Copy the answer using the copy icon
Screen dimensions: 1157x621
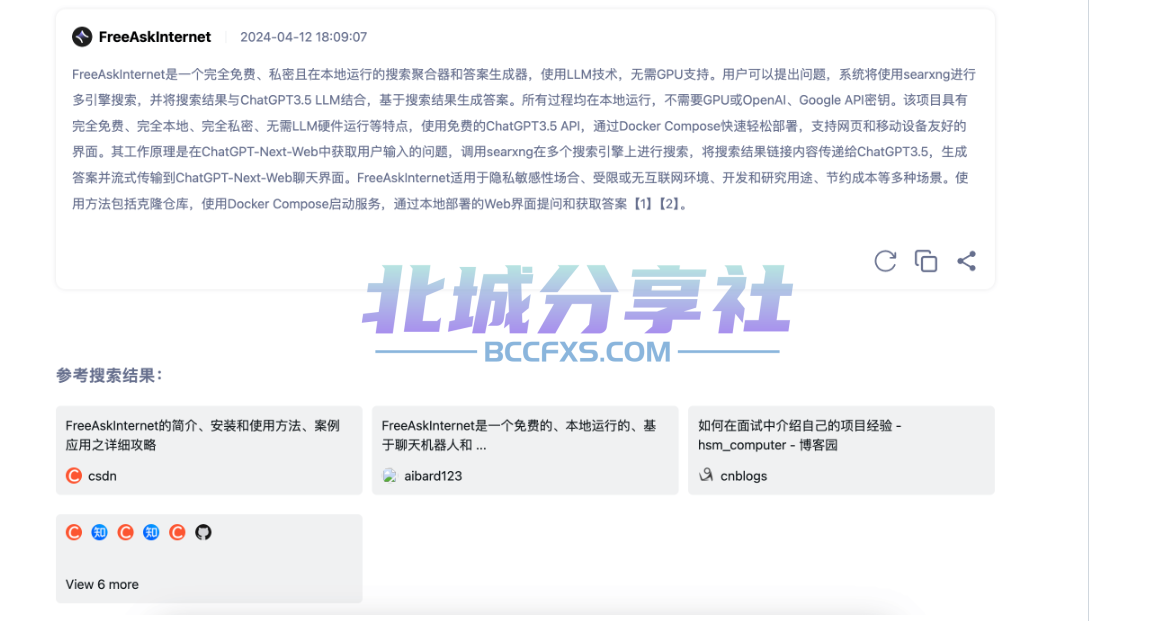coord(925,261)
